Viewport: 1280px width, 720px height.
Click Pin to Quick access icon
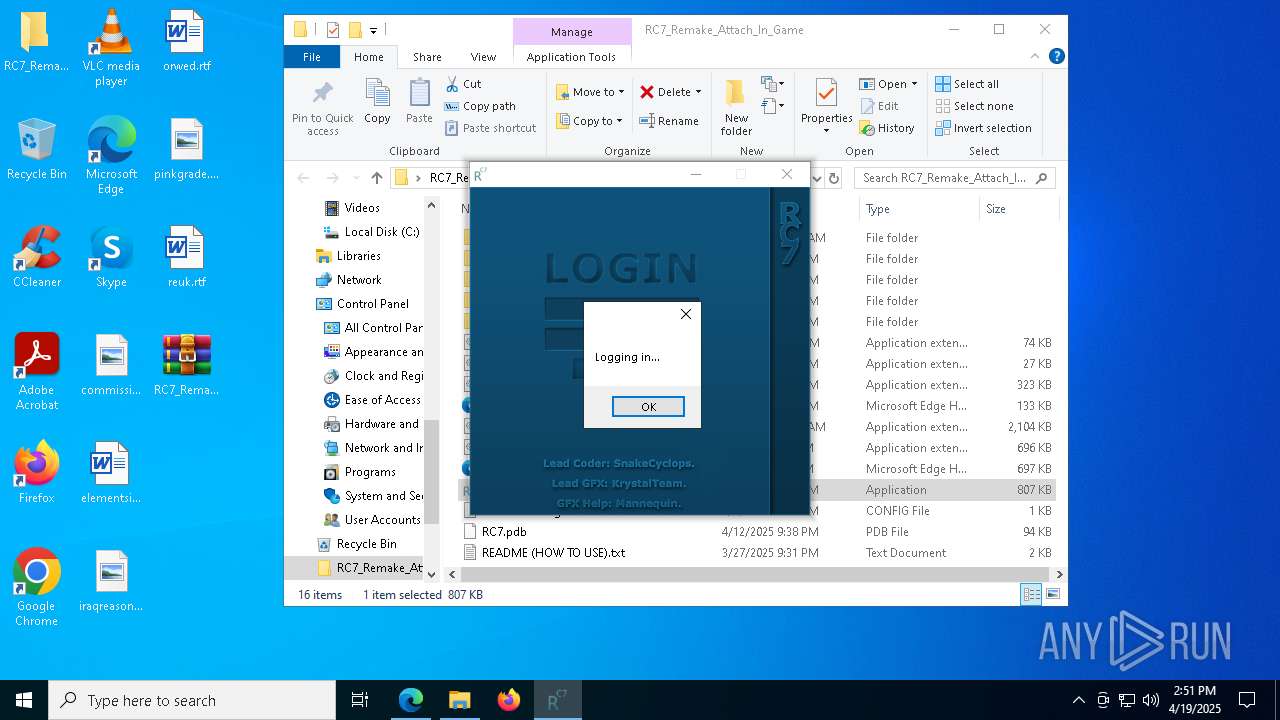pyautogui.click(x=322, y=107)
